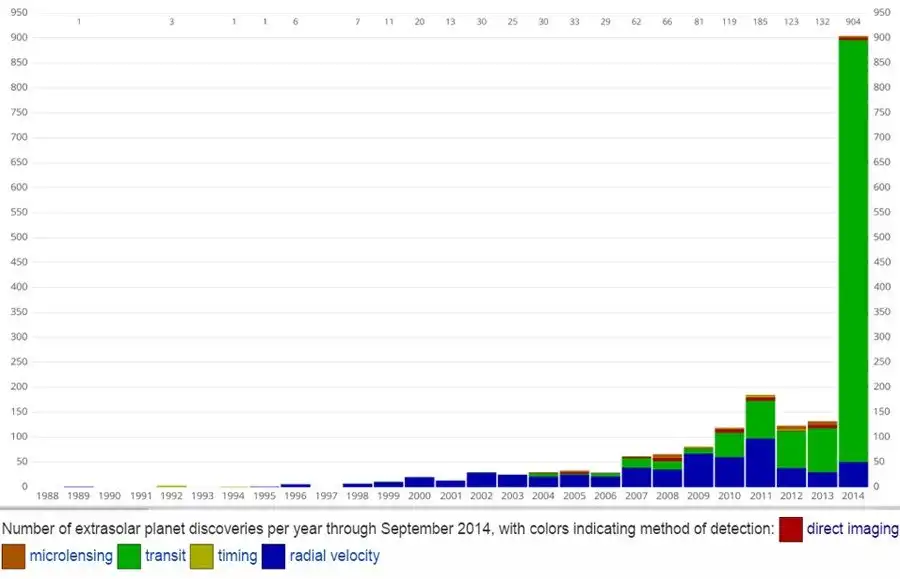Click the 185 total label above 2011

tap(760, 22)
